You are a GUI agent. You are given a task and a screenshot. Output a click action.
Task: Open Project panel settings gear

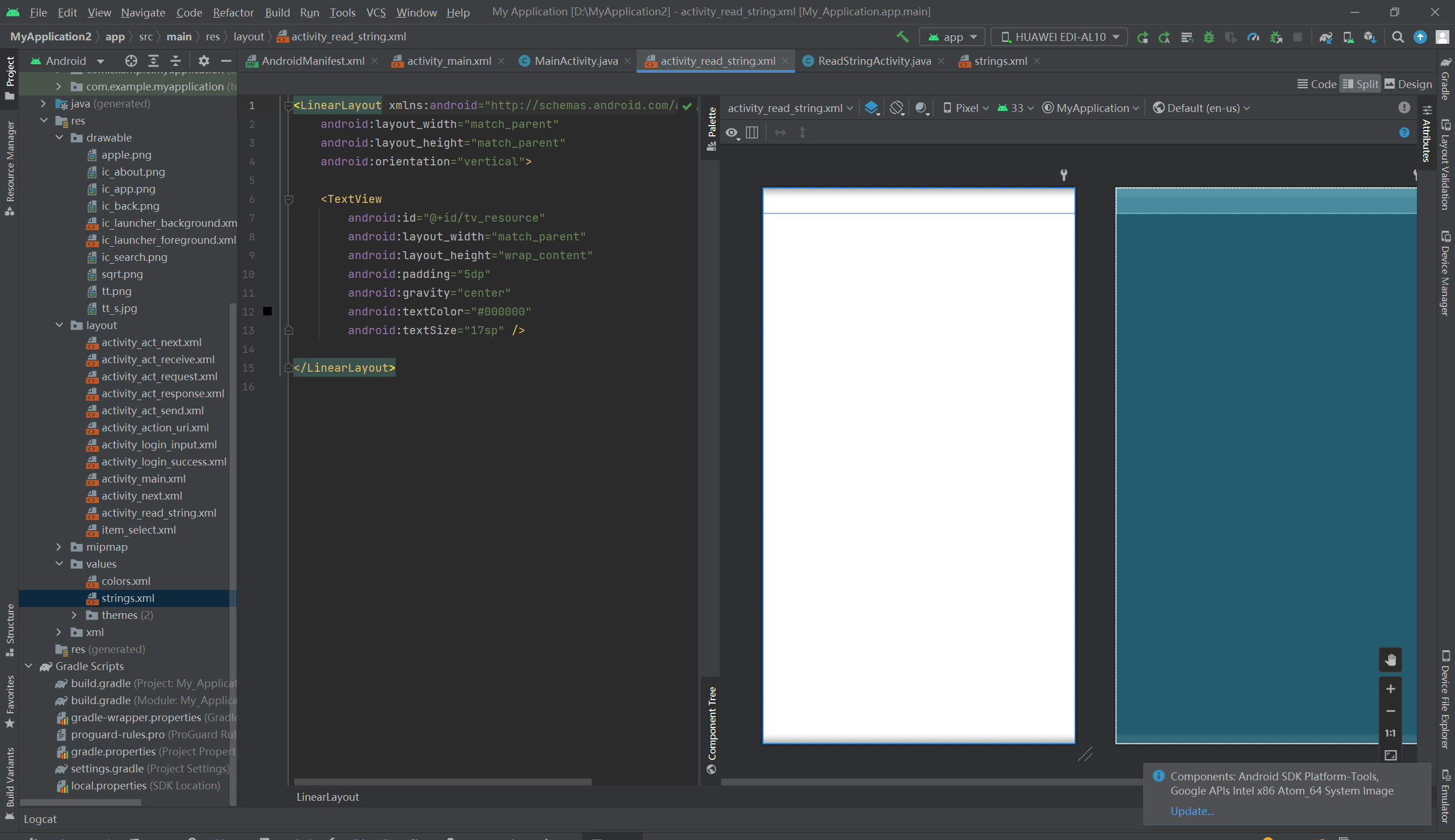pos(203,61)
